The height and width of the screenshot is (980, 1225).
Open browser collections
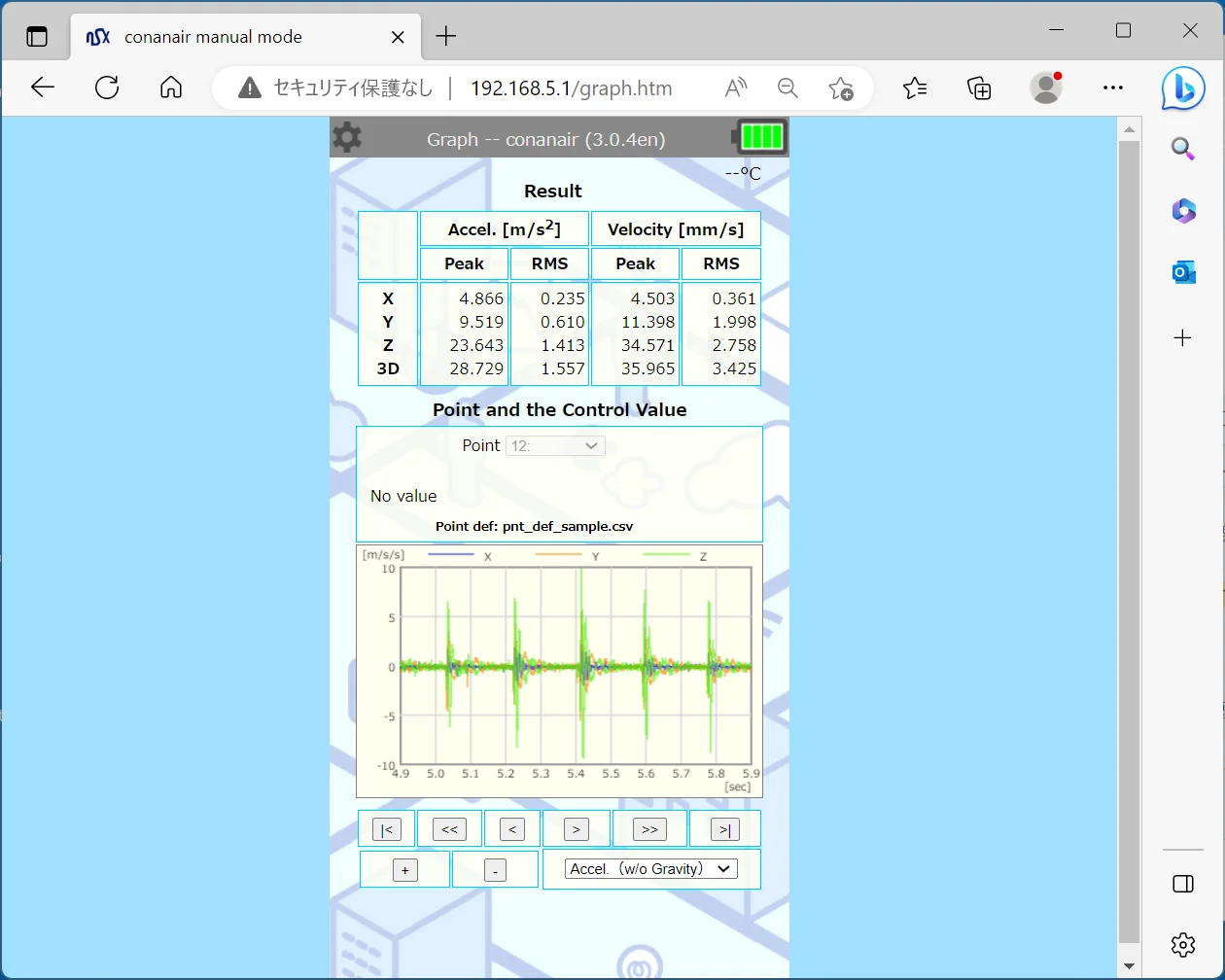point(979,88)
